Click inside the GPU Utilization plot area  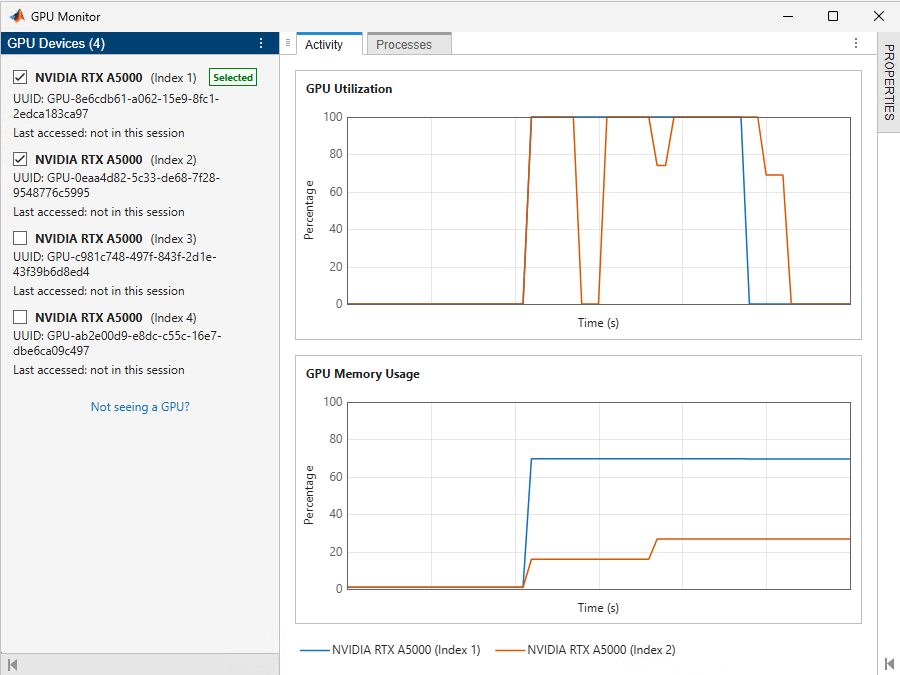pos(599,211)
